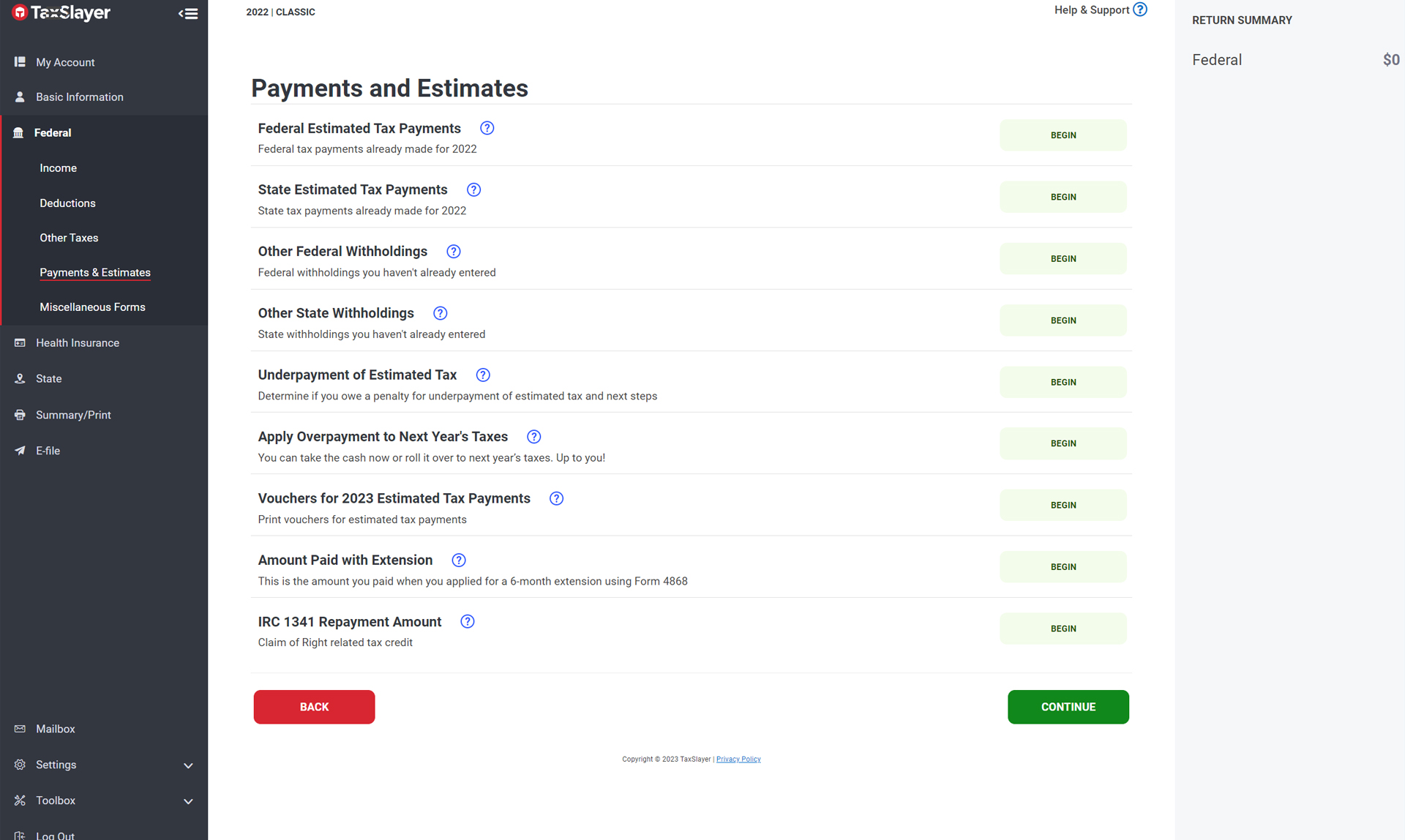
Task: Begin Other State Withholdings
Action: pos(1063,320)
